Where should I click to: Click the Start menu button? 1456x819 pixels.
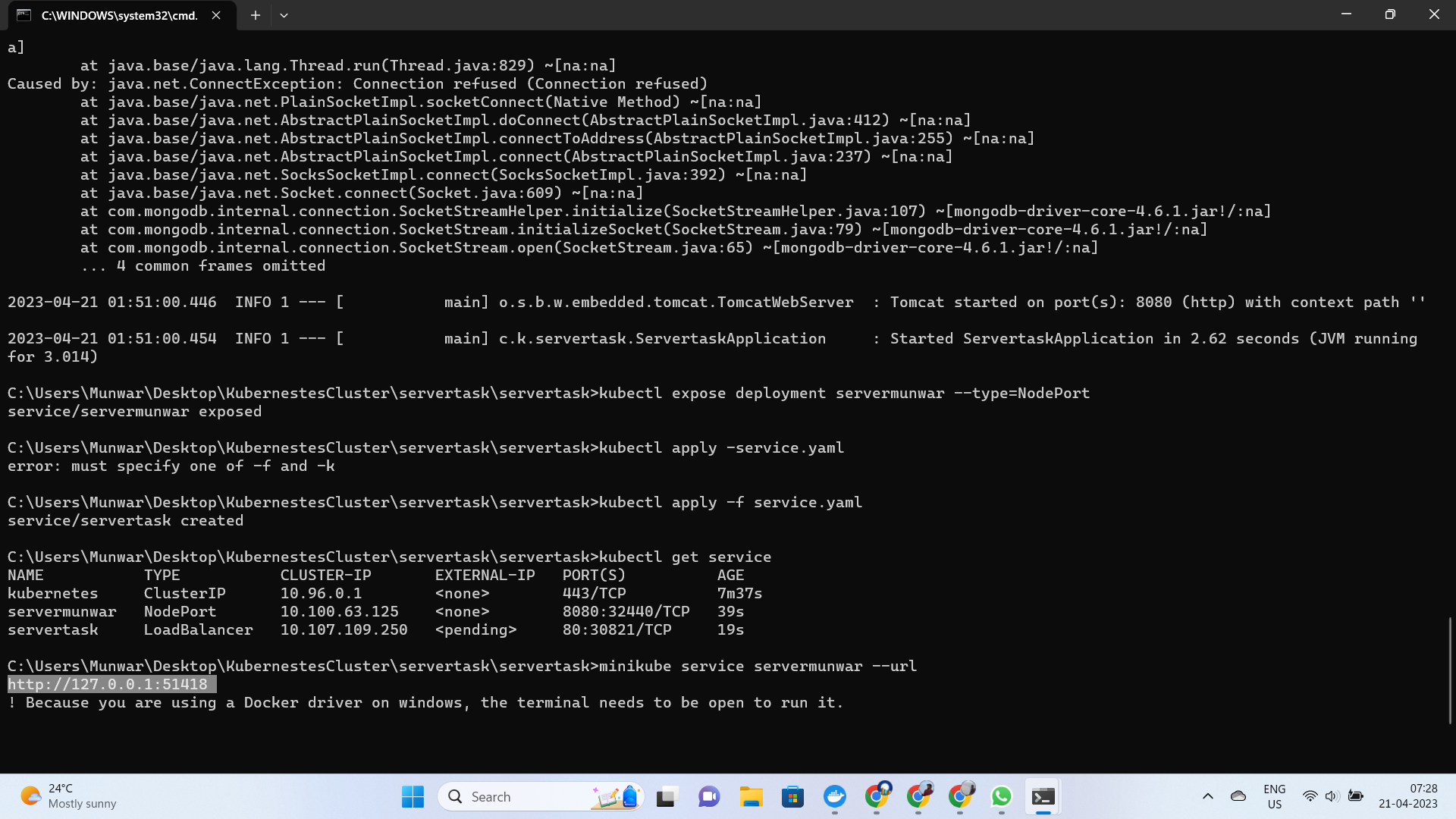pos(412,796)
